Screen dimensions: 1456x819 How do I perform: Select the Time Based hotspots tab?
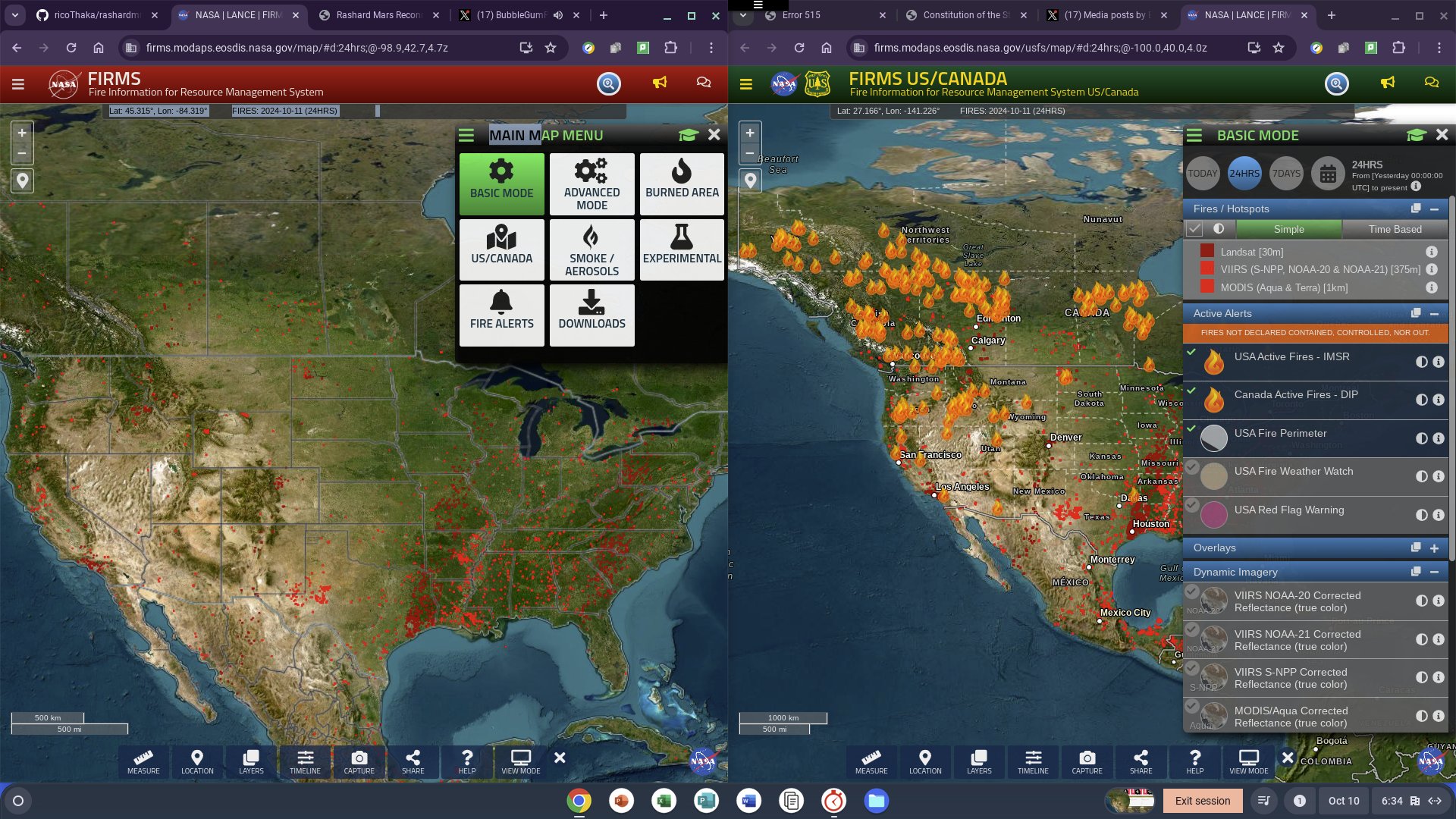tap(1395, 229)
